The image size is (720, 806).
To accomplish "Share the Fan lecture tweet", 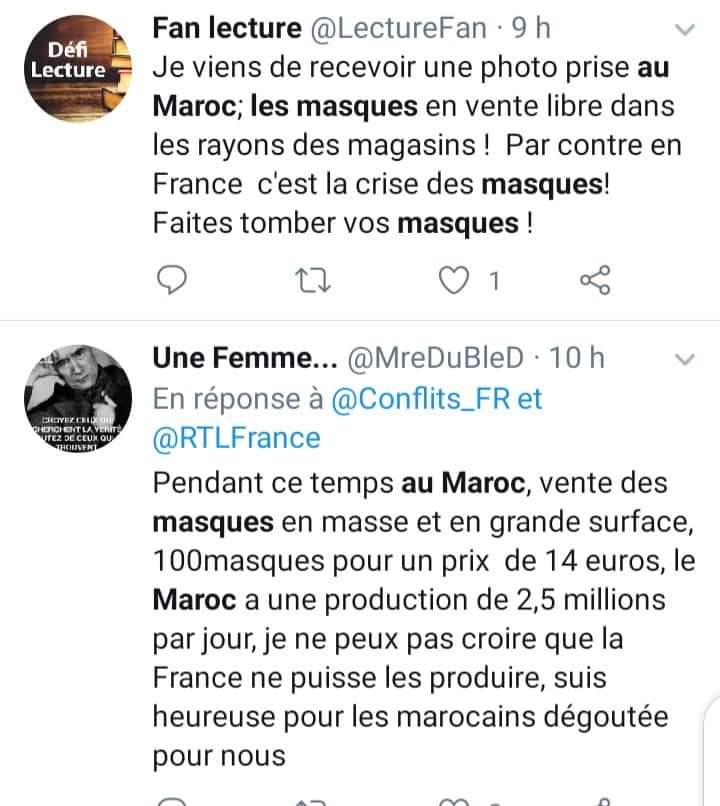I will pos(595,282).
